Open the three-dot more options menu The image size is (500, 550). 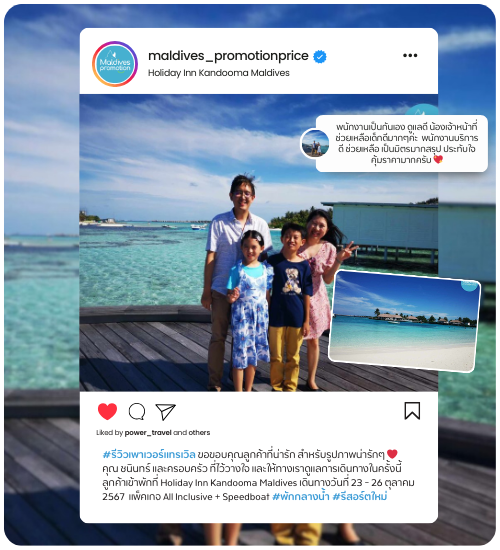click(410, 55)
